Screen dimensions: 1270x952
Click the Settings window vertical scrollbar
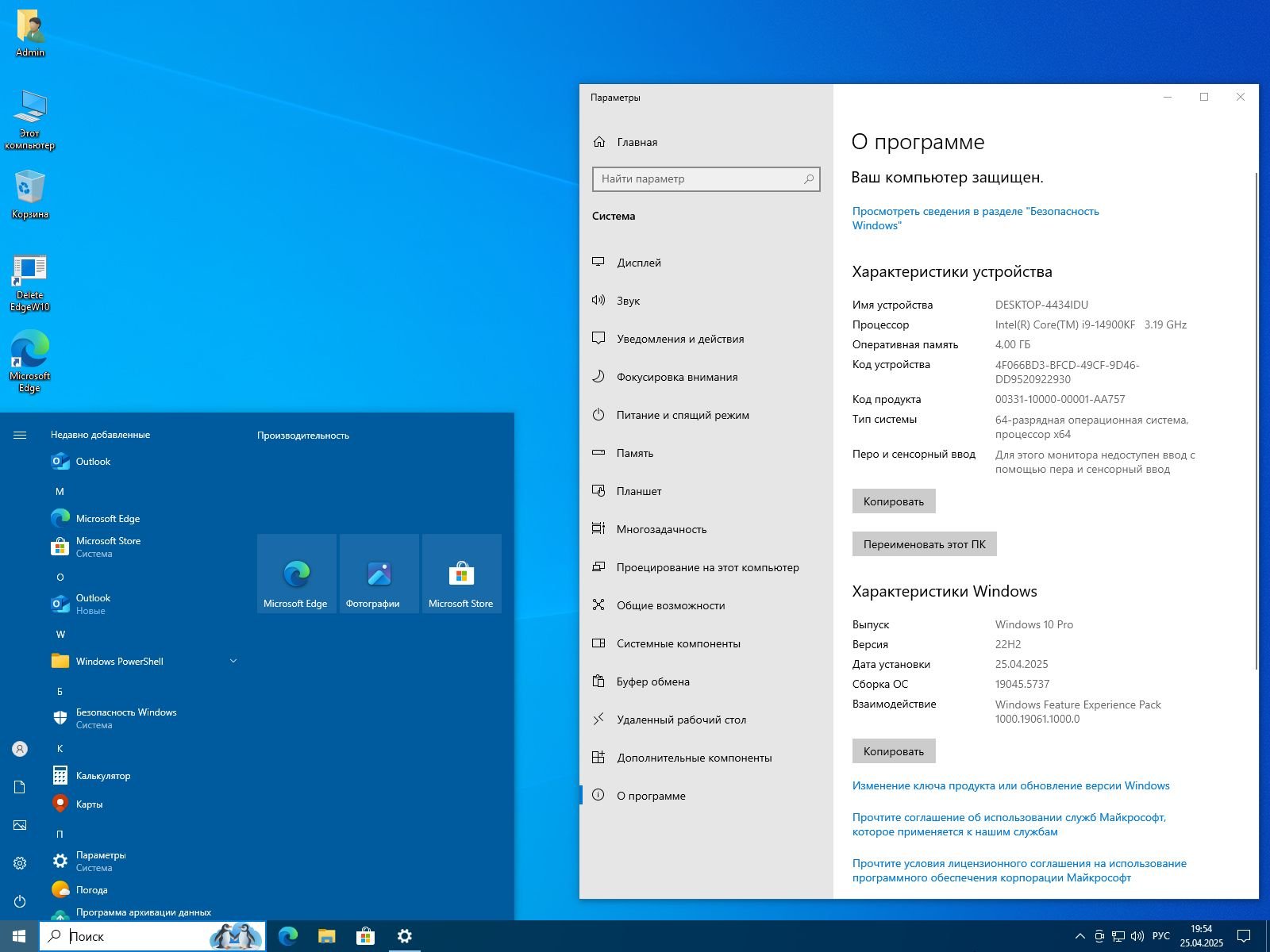click(1257, 420)
